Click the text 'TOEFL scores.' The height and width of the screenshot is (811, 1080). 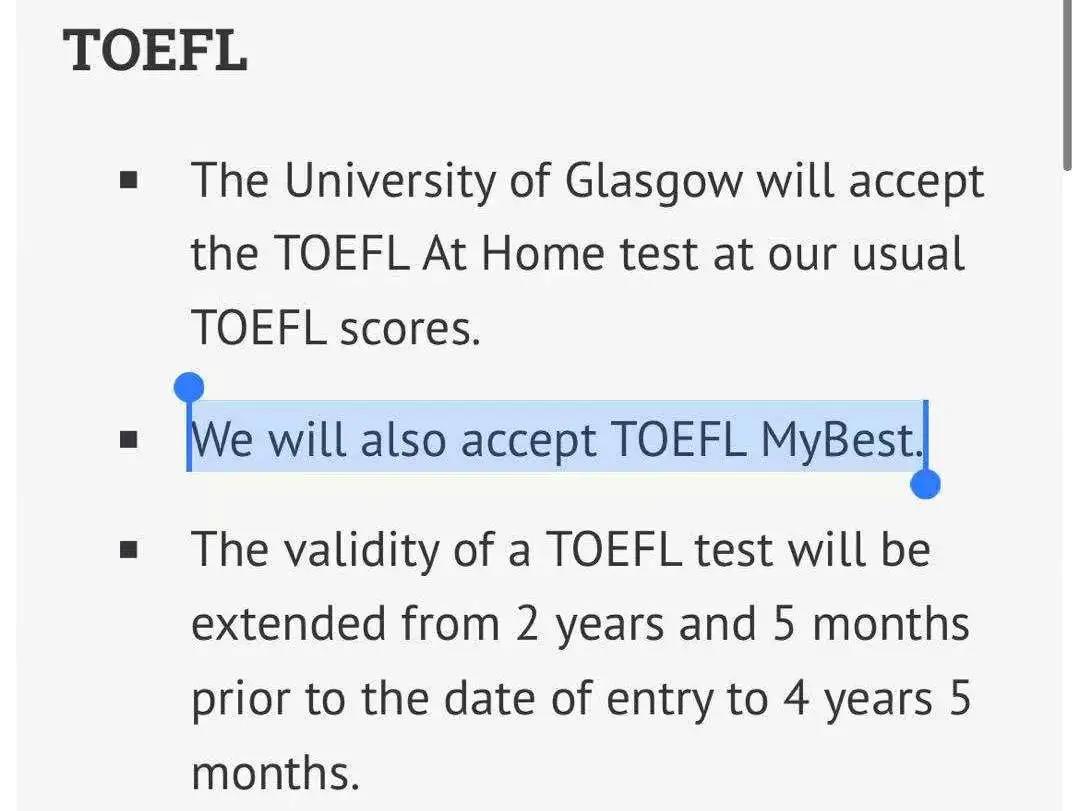click(336, 327)
